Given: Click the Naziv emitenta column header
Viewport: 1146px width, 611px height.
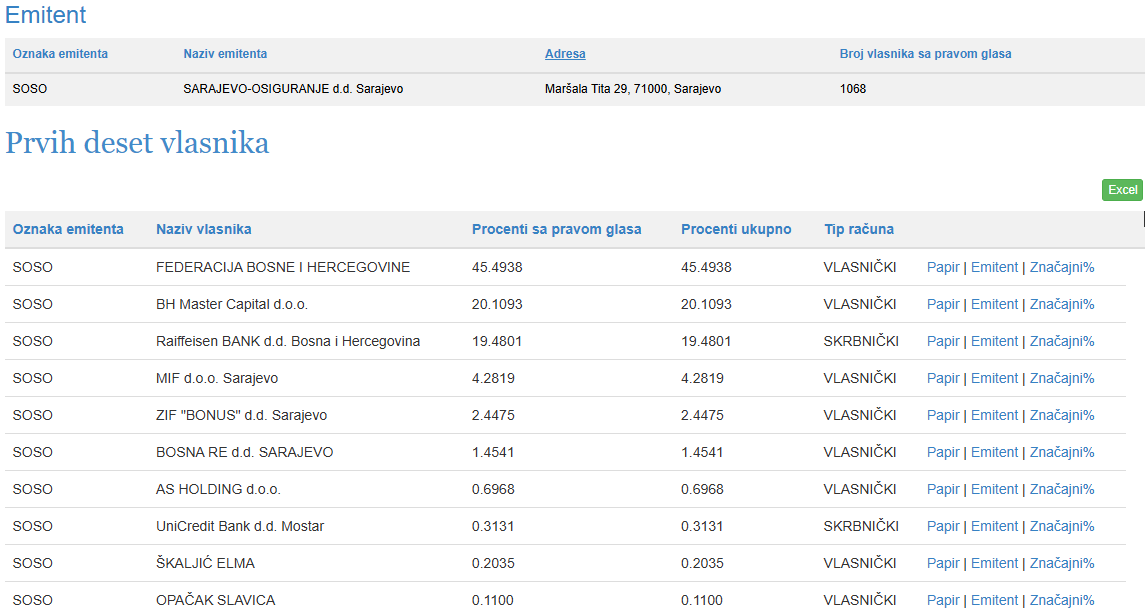Looking at the screenshot, I should (x=225, y=54).
